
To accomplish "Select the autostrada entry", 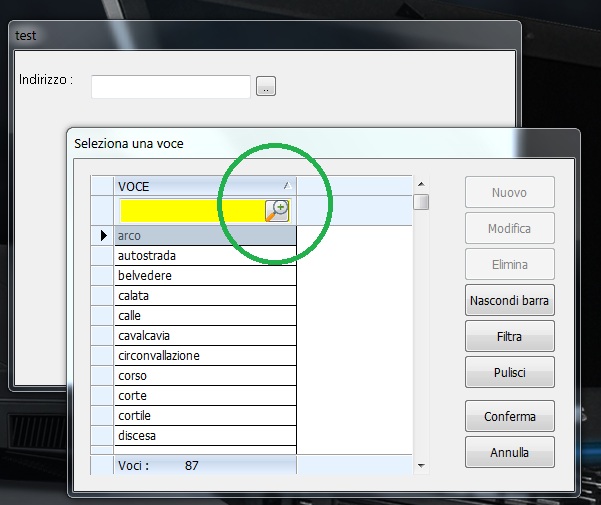I will 205,256.
